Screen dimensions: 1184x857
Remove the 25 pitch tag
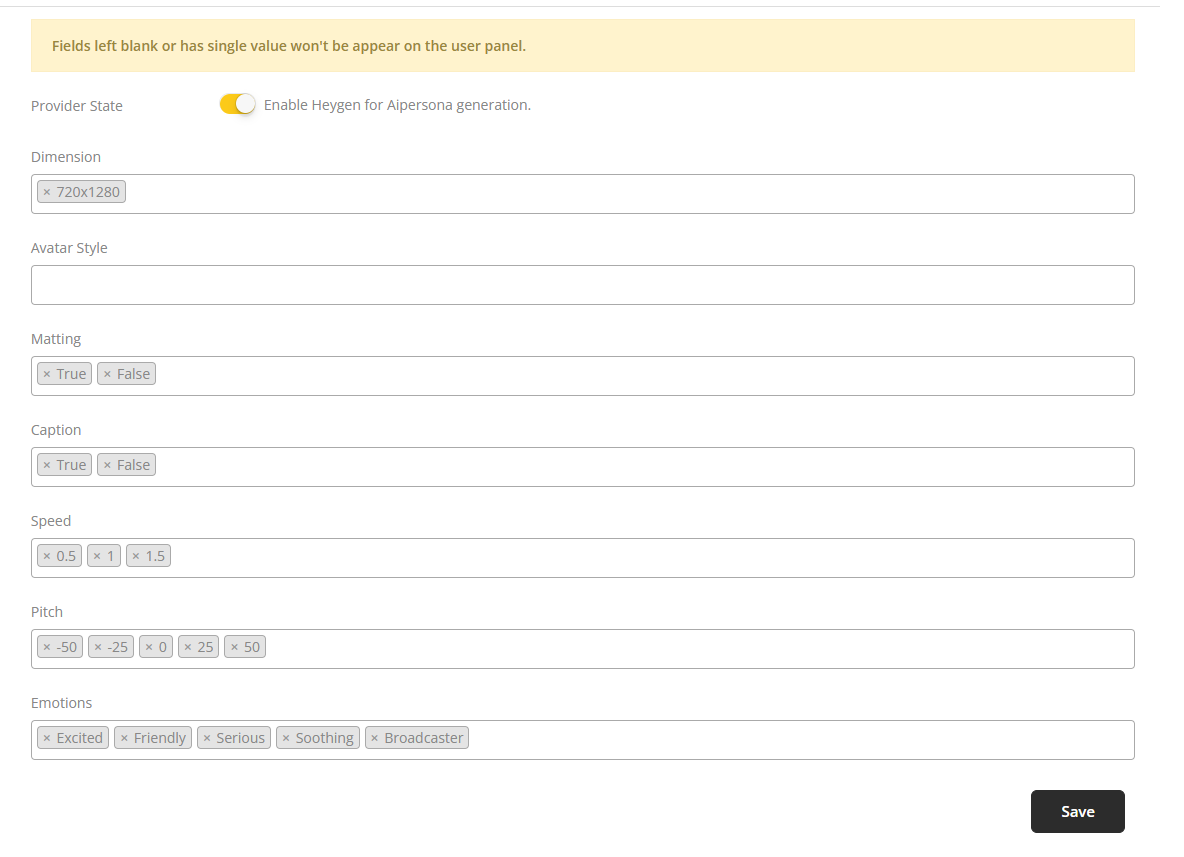187,647
